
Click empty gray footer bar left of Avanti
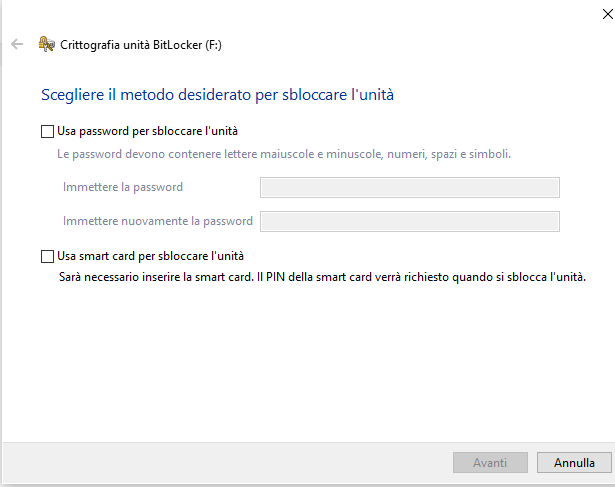tap(227, 463)
